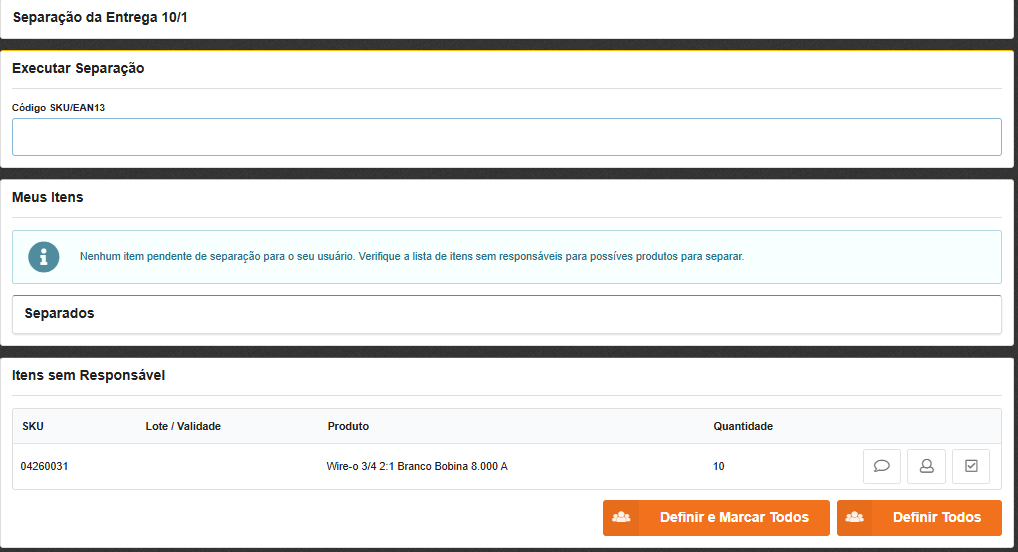Select the SKU value 04260031
The height and width of the screenshot is (552, 1018).
[x=44, y=466]
